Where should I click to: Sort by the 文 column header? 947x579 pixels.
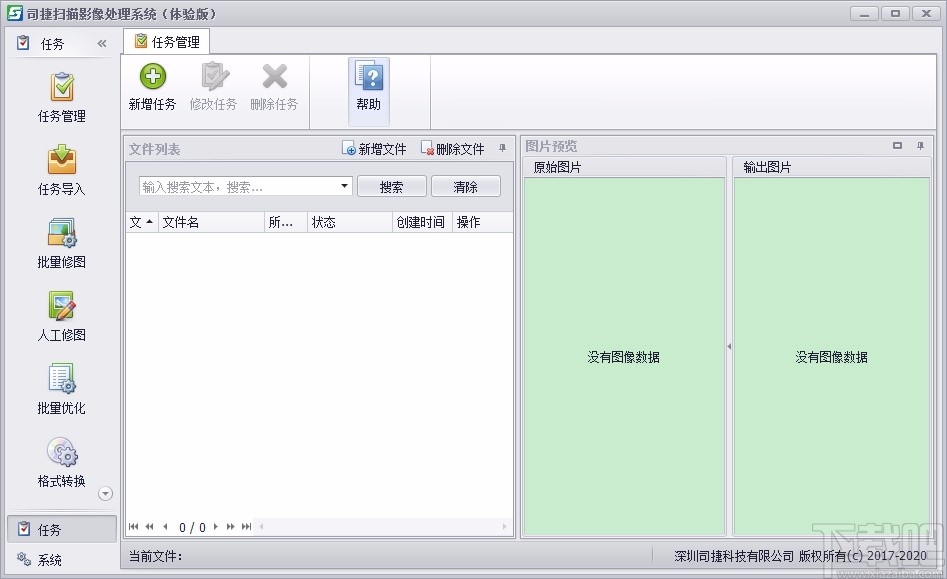click(x=142, y=222)
